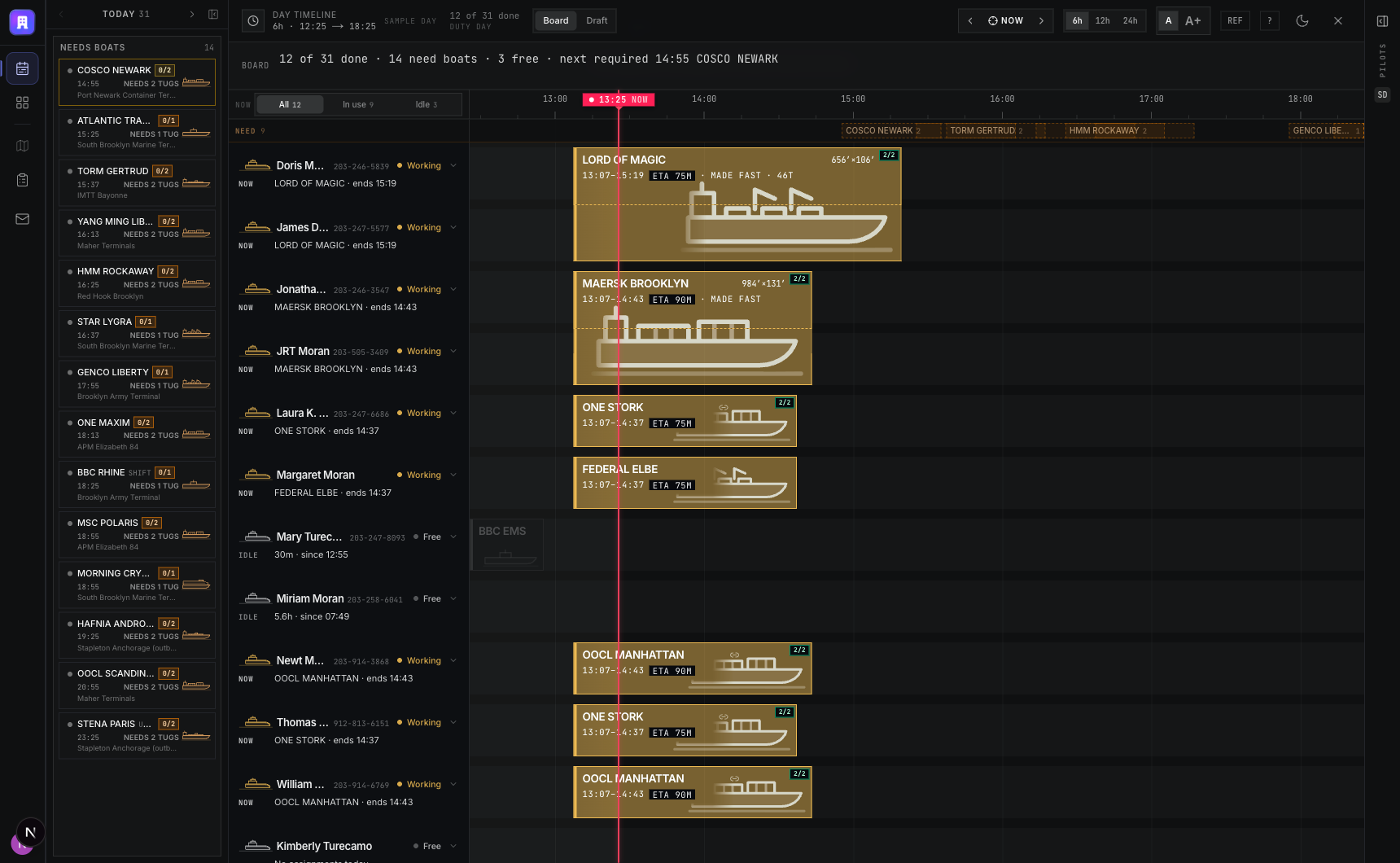This screenshot has width=1400, height=863.
Task: Jump timeline to NOW
Action: tap(1006, 21)
